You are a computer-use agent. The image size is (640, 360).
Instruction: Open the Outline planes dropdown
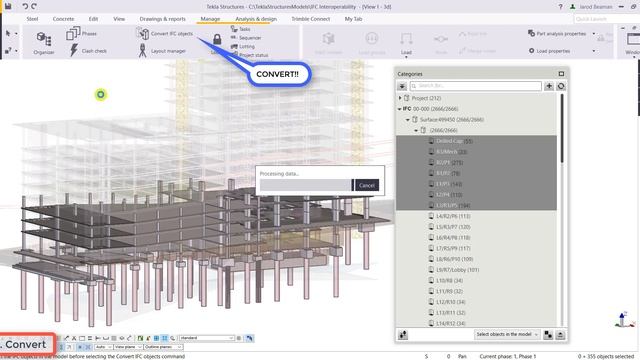[163, 347]
